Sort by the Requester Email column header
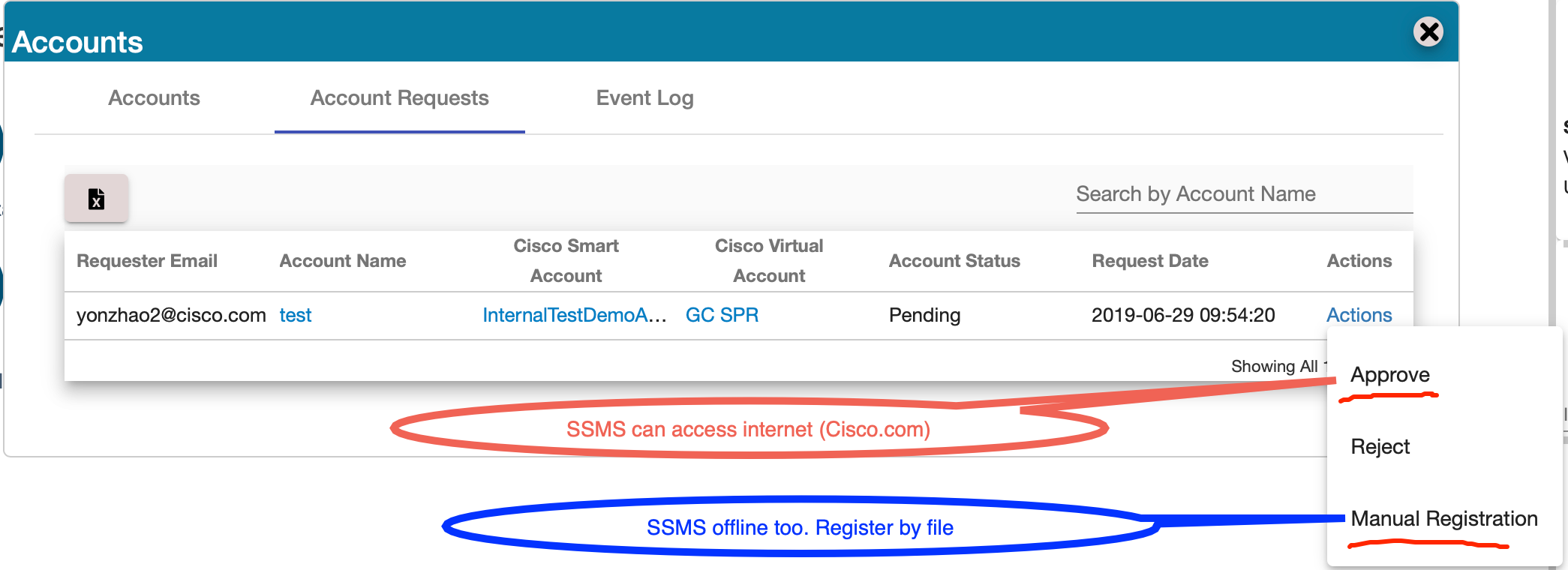 click(x=147, y=261)
